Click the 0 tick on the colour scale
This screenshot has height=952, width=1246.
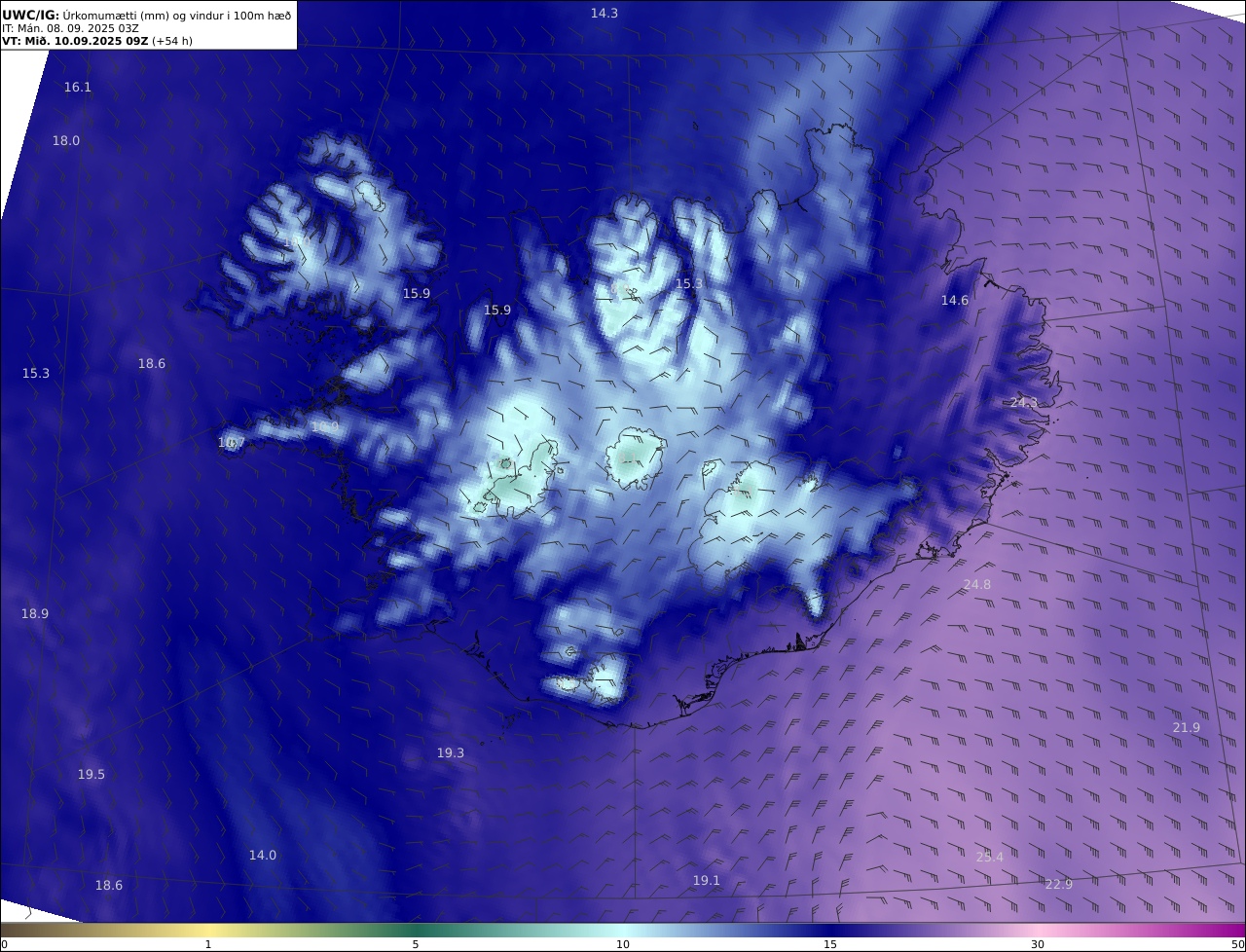click(x=4, y=944)
